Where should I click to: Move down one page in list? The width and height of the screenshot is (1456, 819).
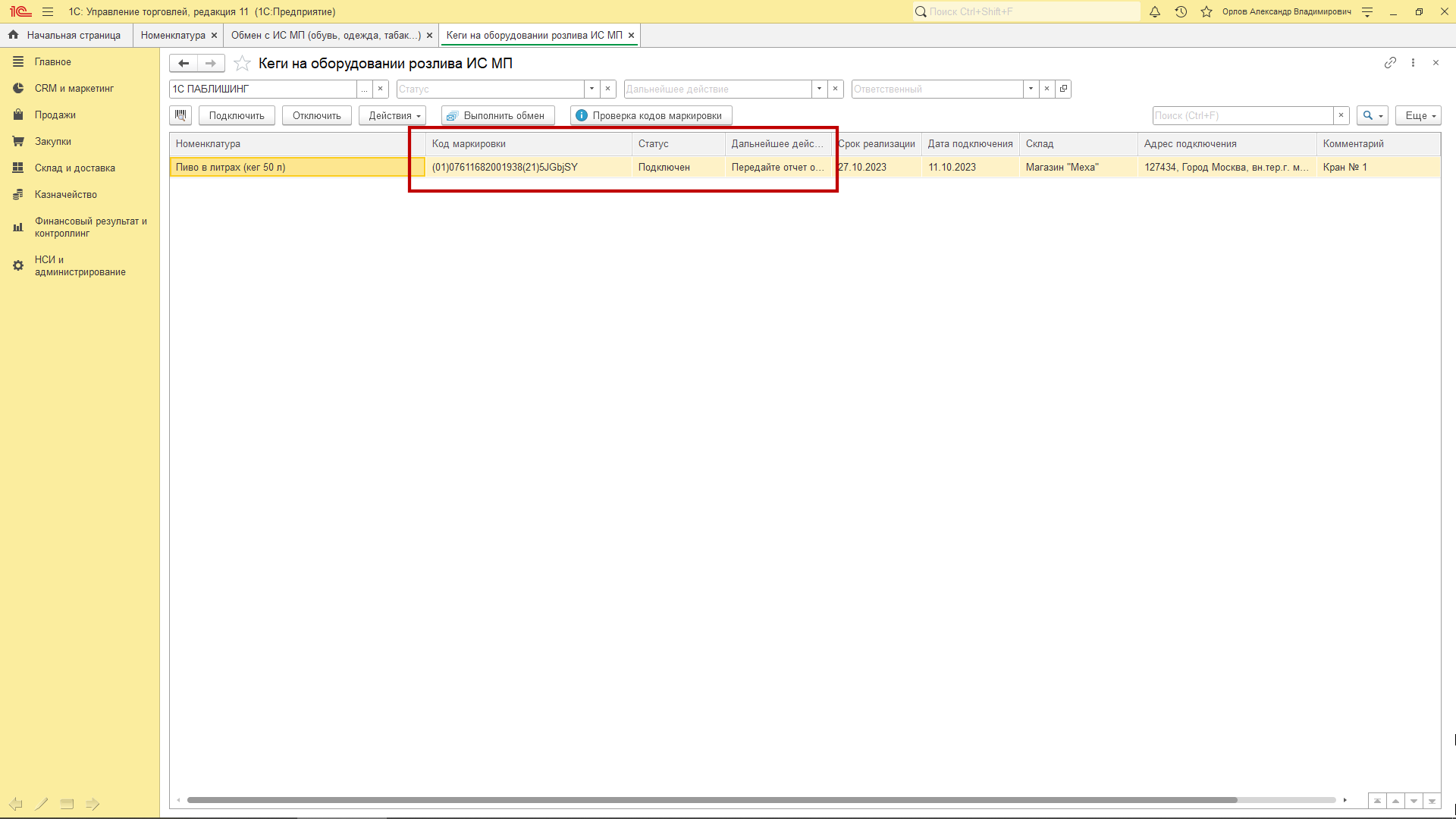tap(1414, 801)
